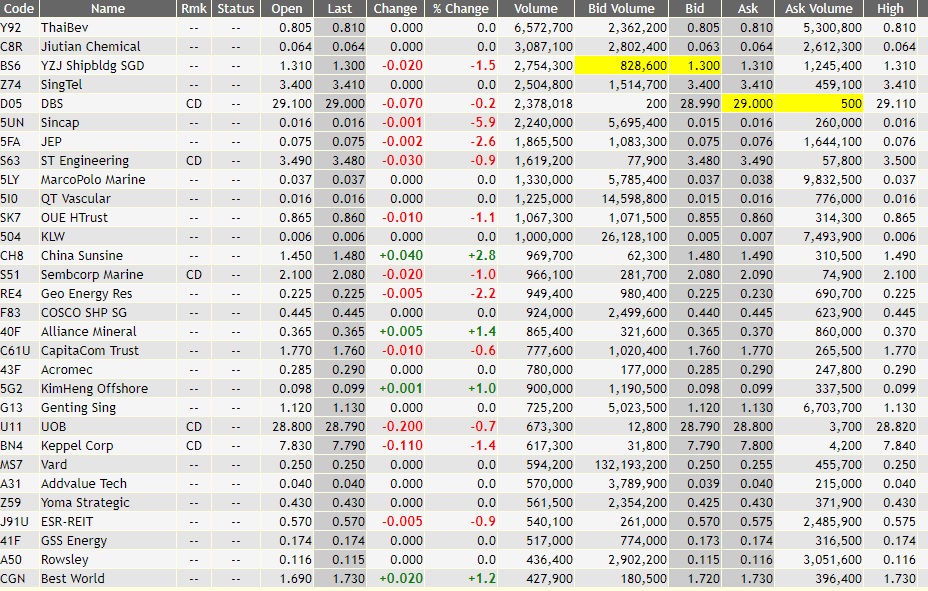
Task: Select stock code Y92
Action: click(11, 28)
